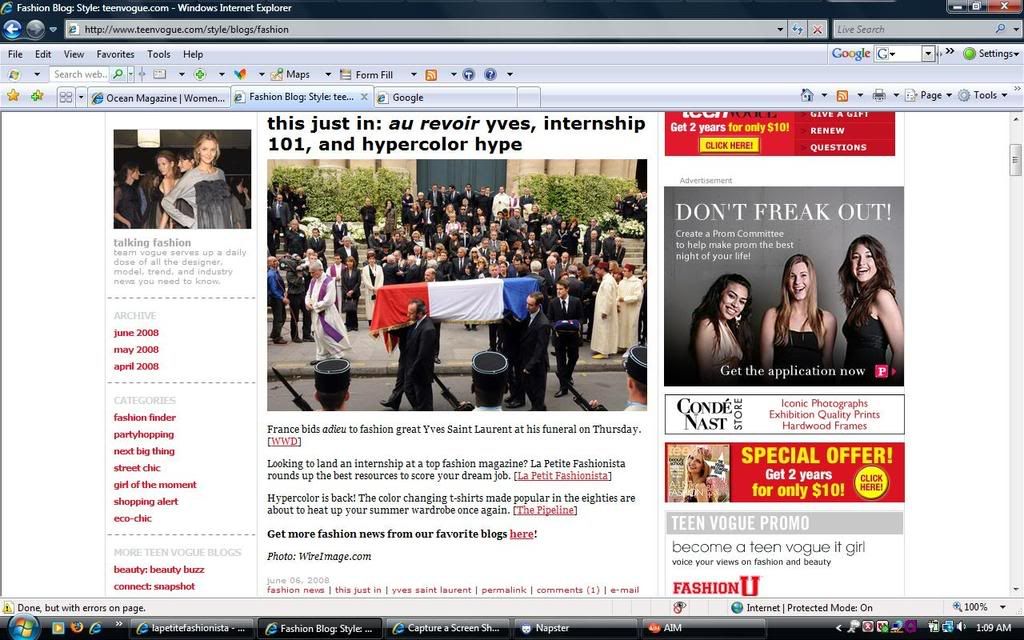Click the Home icon in command bar
Image resolution: width=1024 pixels, height=640 pixels.
point(807,95)
